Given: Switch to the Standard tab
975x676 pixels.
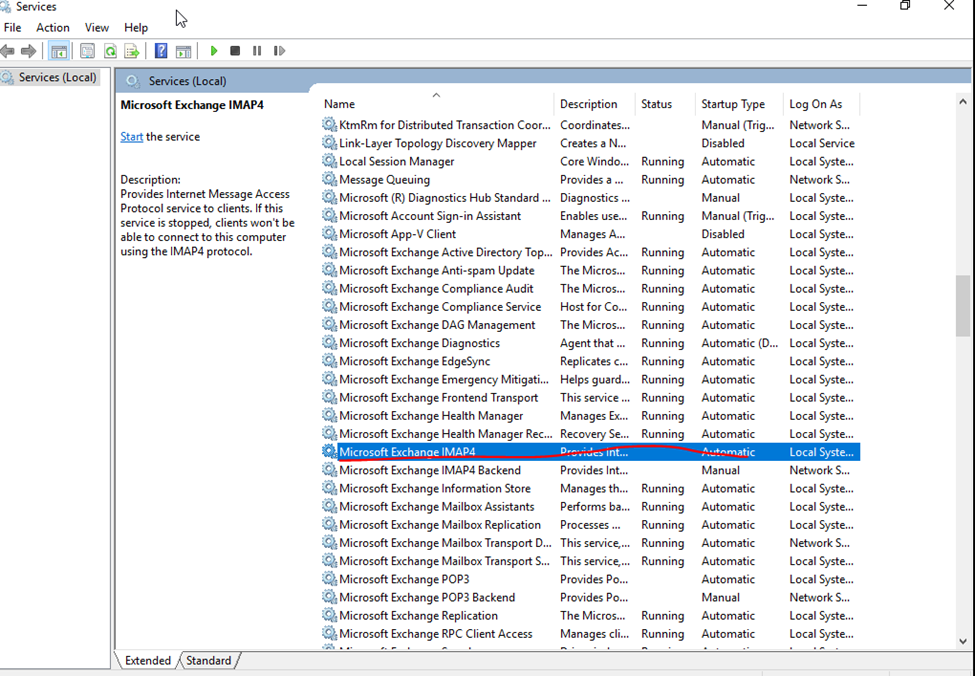Looking at the screenshot, I should (x=208, y=661).
